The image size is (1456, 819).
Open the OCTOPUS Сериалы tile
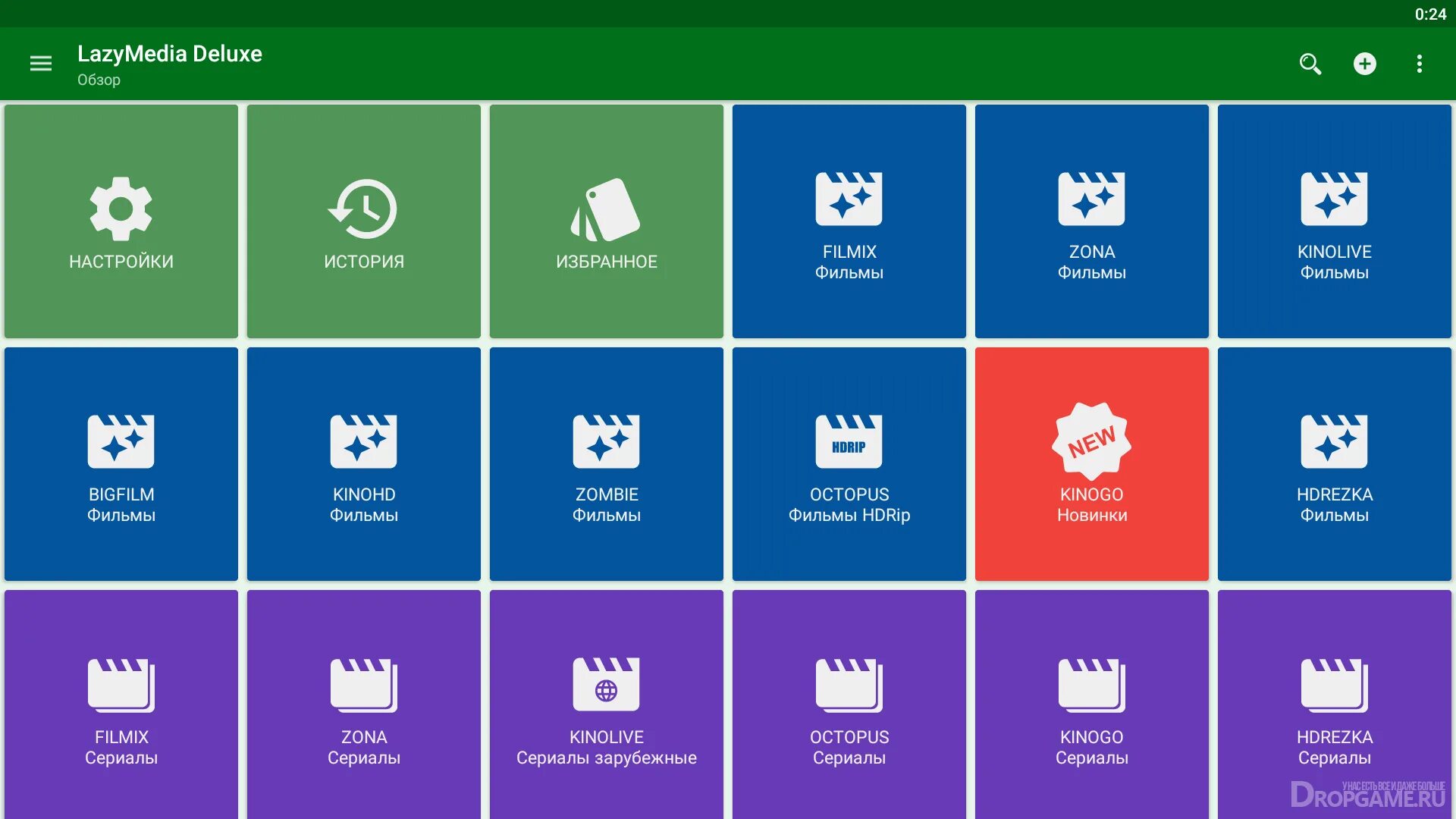click(x=849, y=704)
